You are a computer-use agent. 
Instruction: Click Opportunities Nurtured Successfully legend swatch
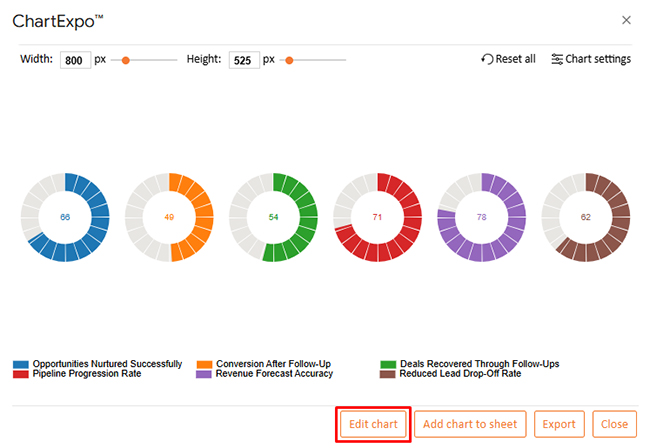[x=21, y=364]
